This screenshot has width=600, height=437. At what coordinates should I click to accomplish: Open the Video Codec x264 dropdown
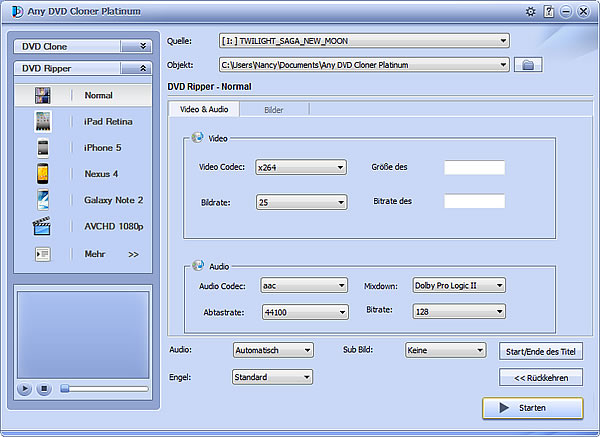coord(301,167)
